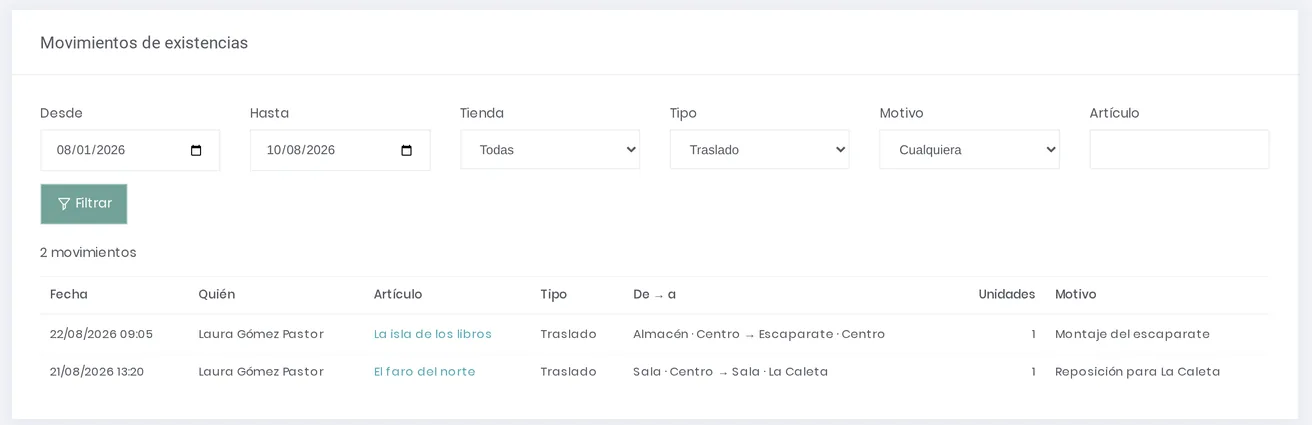Viewport: 1312px width, 425px height.
Task: Click the Tipo column header in table
Action: [554, 295]
